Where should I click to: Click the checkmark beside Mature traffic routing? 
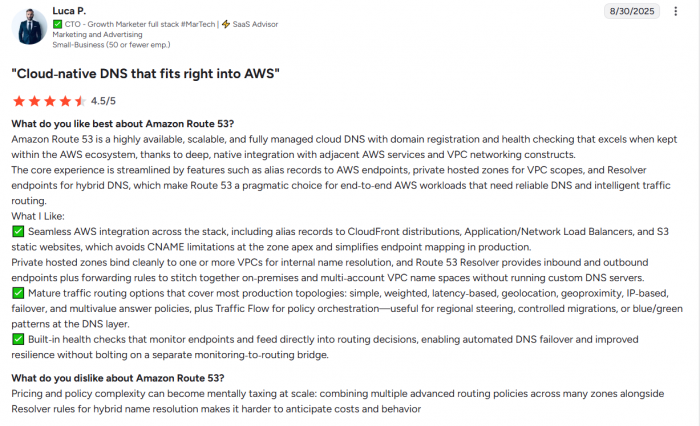pos(17,292)
